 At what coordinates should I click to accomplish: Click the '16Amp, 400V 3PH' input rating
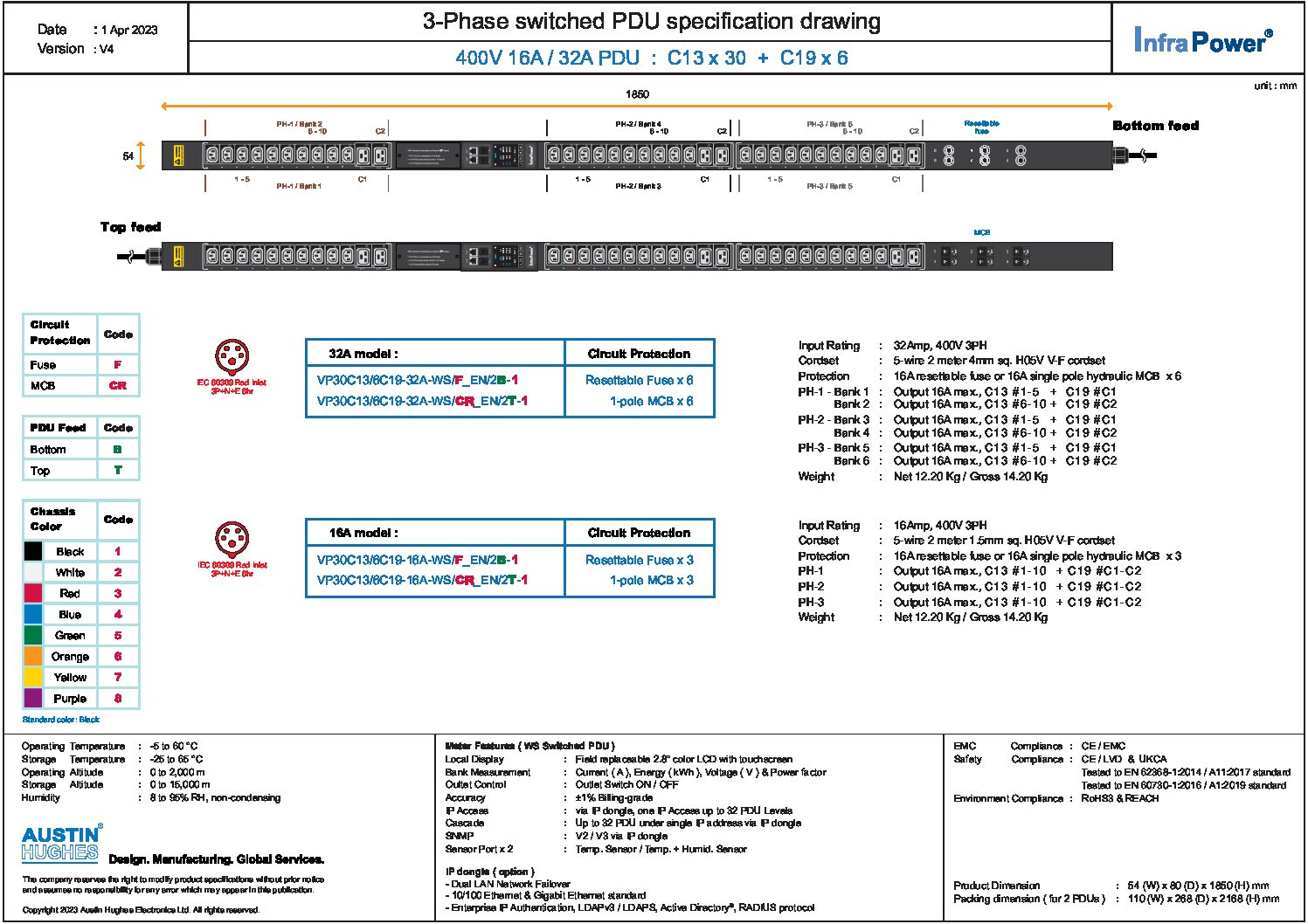940,525
